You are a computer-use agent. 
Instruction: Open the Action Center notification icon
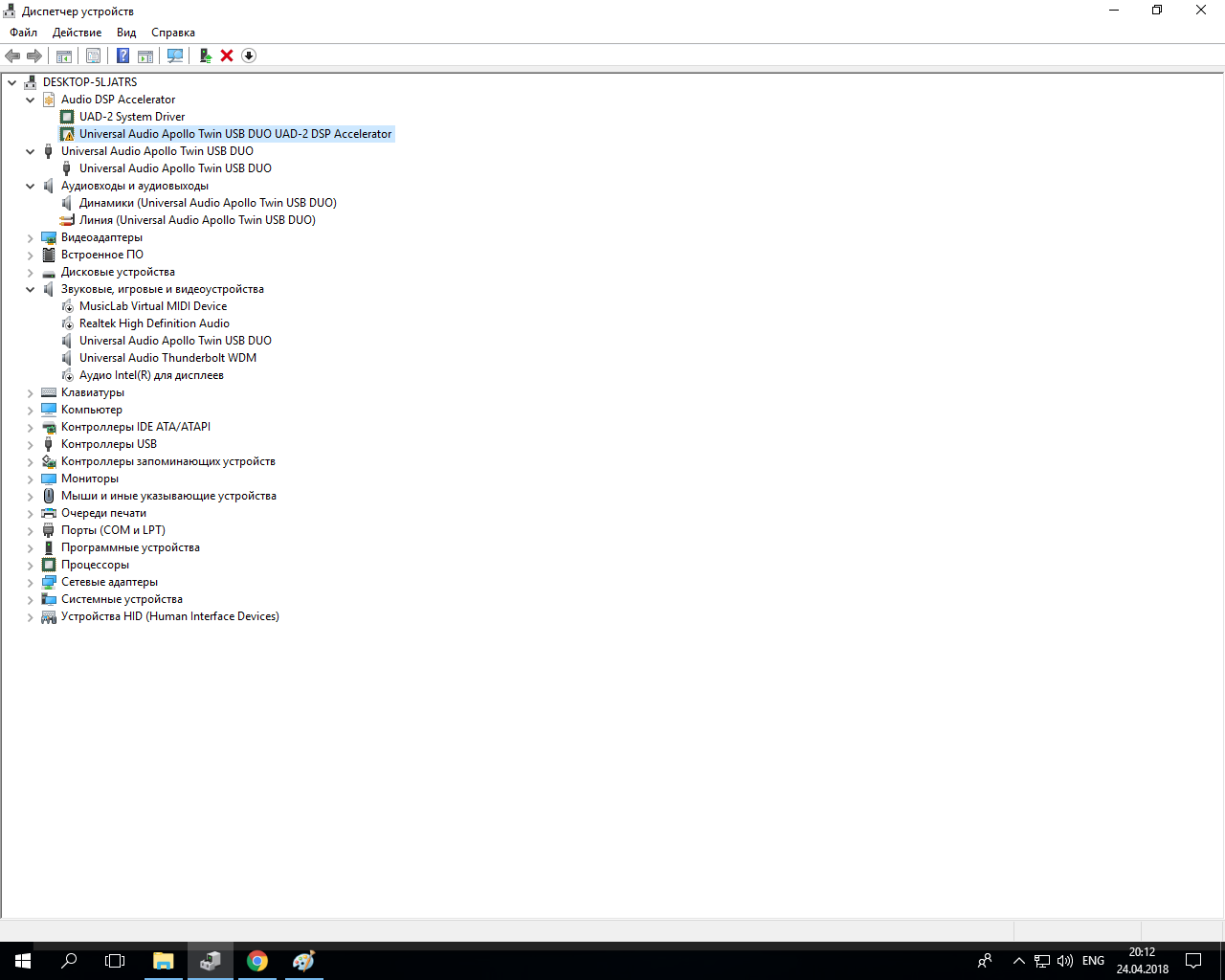pos(1193,961)
